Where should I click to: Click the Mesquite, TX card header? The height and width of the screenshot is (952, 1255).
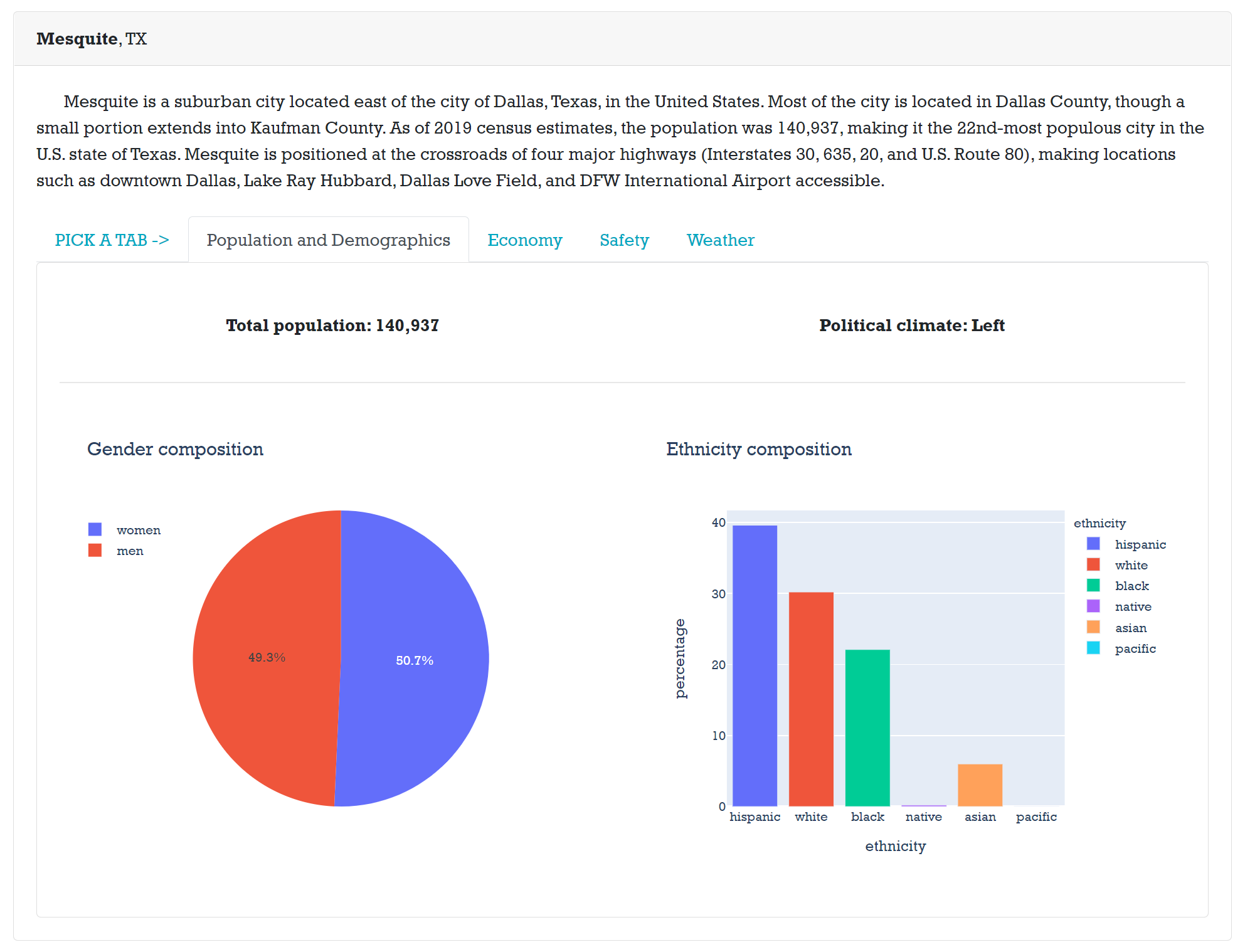point(92,39)
